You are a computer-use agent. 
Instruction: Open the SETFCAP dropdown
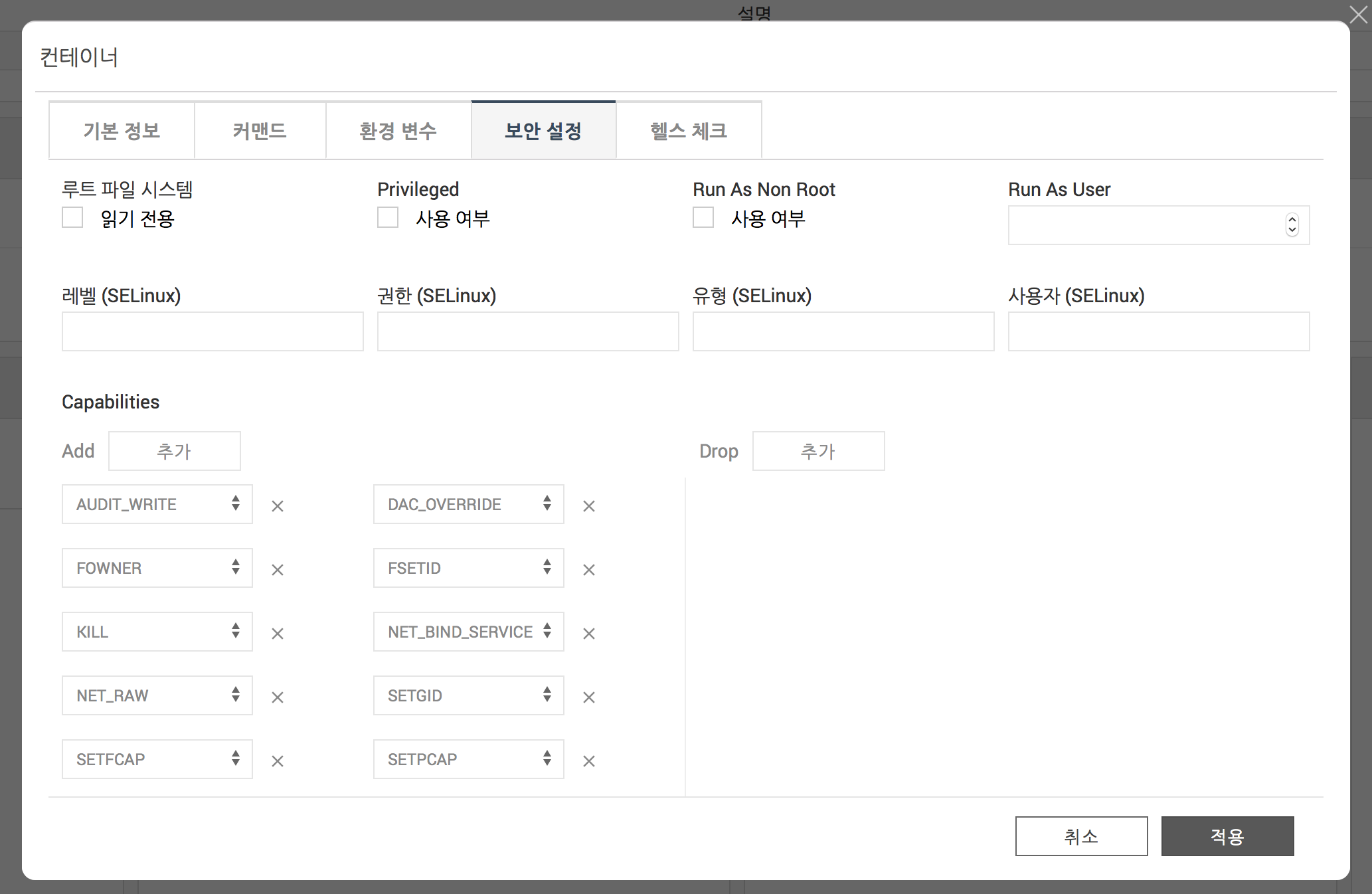click(x=157, y=759)
